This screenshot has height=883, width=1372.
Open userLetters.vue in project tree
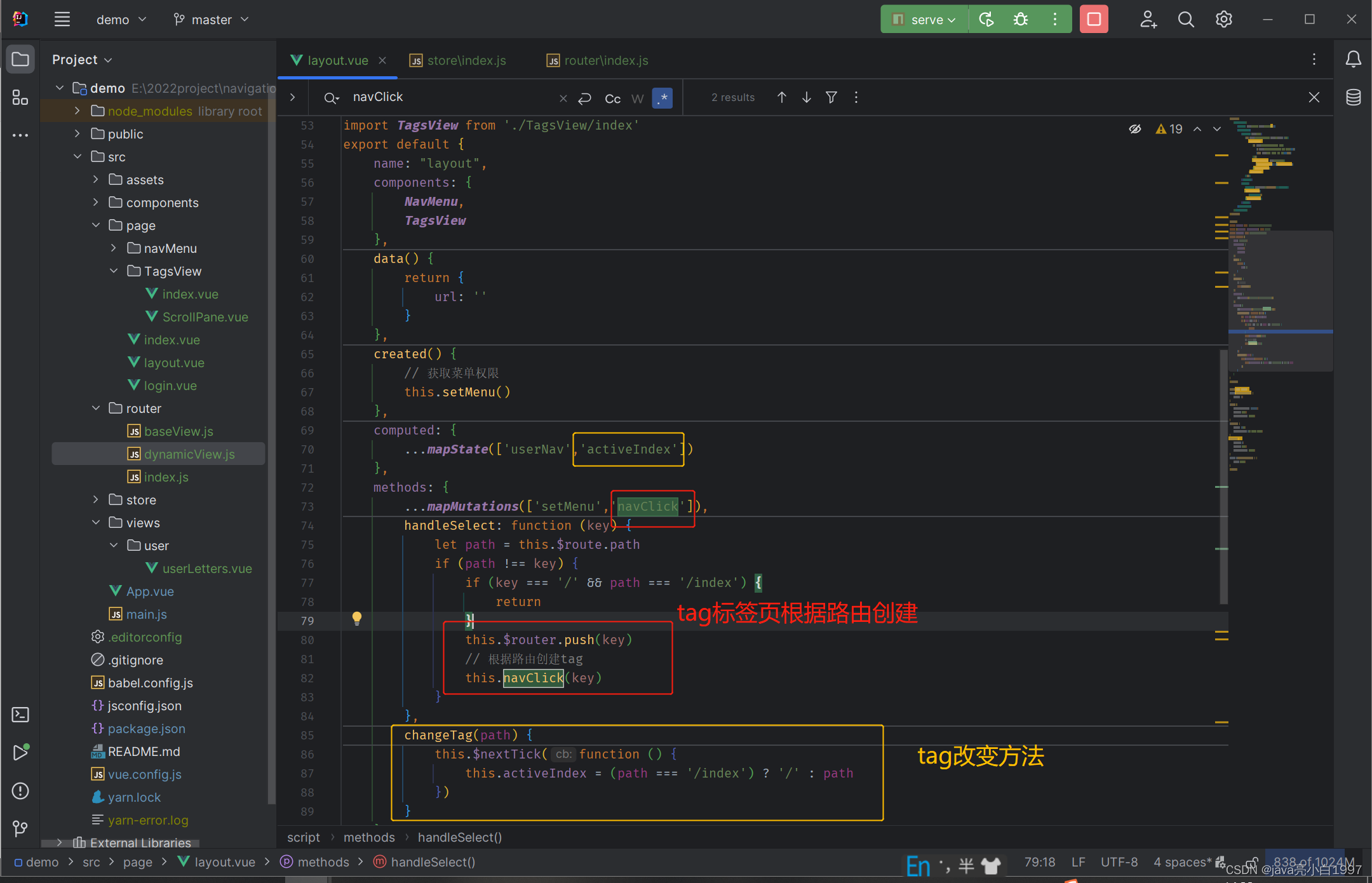[x=207, y=569]
